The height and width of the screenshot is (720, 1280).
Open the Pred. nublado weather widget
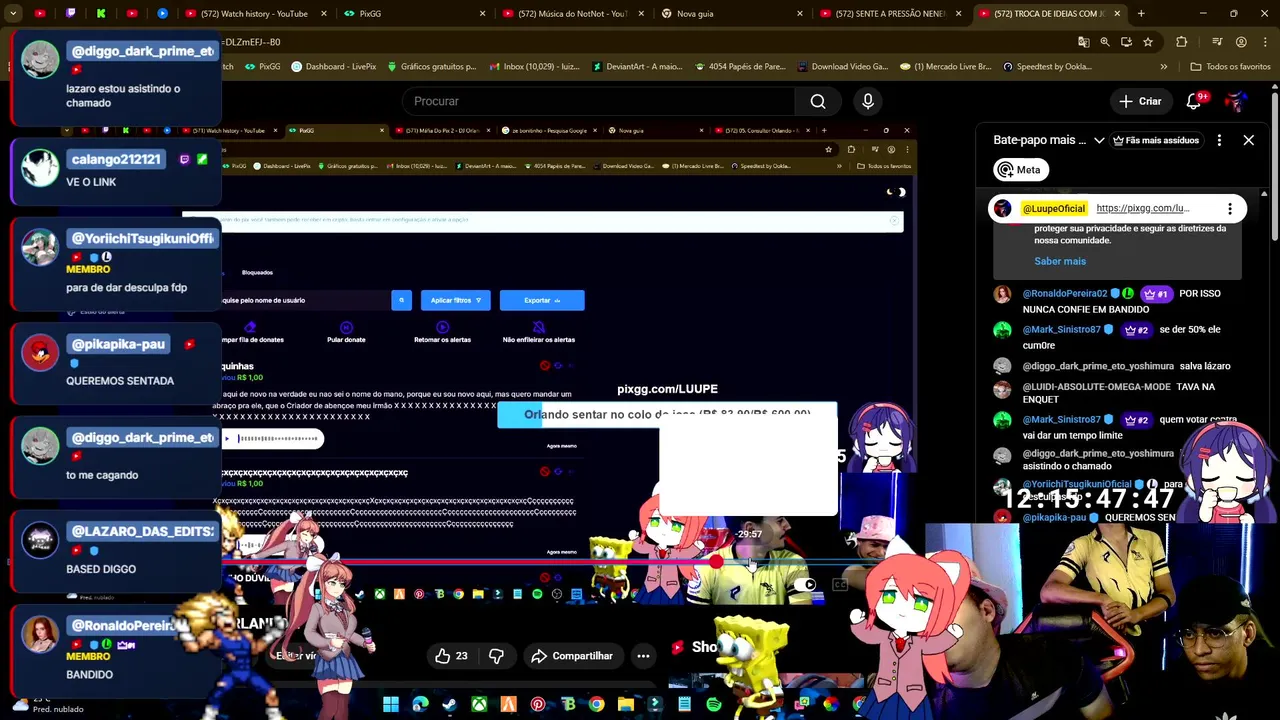tap(48, 706)
